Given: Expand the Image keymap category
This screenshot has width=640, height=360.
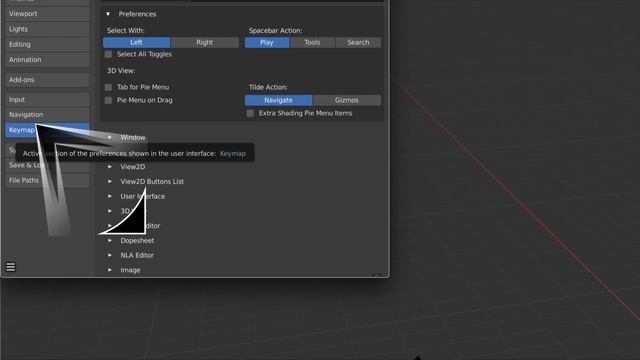Looking at the screenshot, I should pyautogui.click(x=110, y=270).
